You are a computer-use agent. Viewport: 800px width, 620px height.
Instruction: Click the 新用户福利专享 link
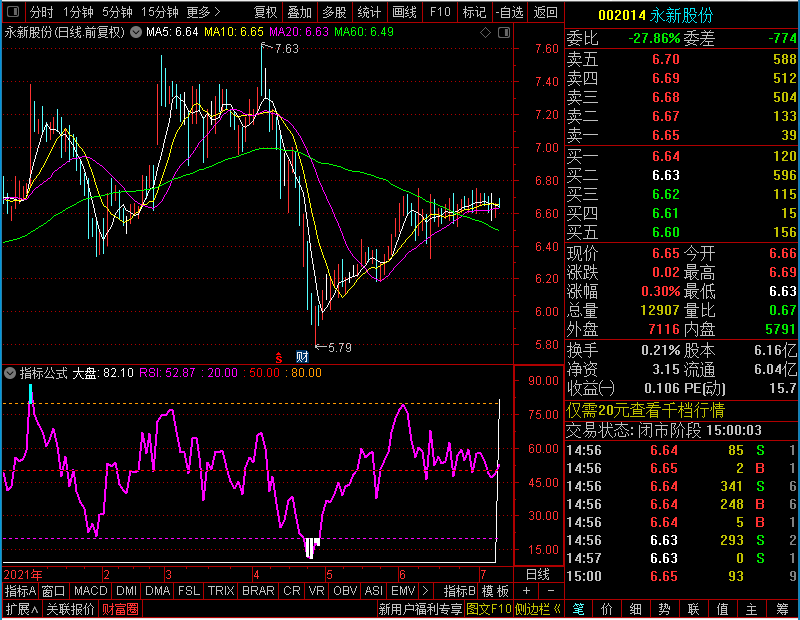420,609
